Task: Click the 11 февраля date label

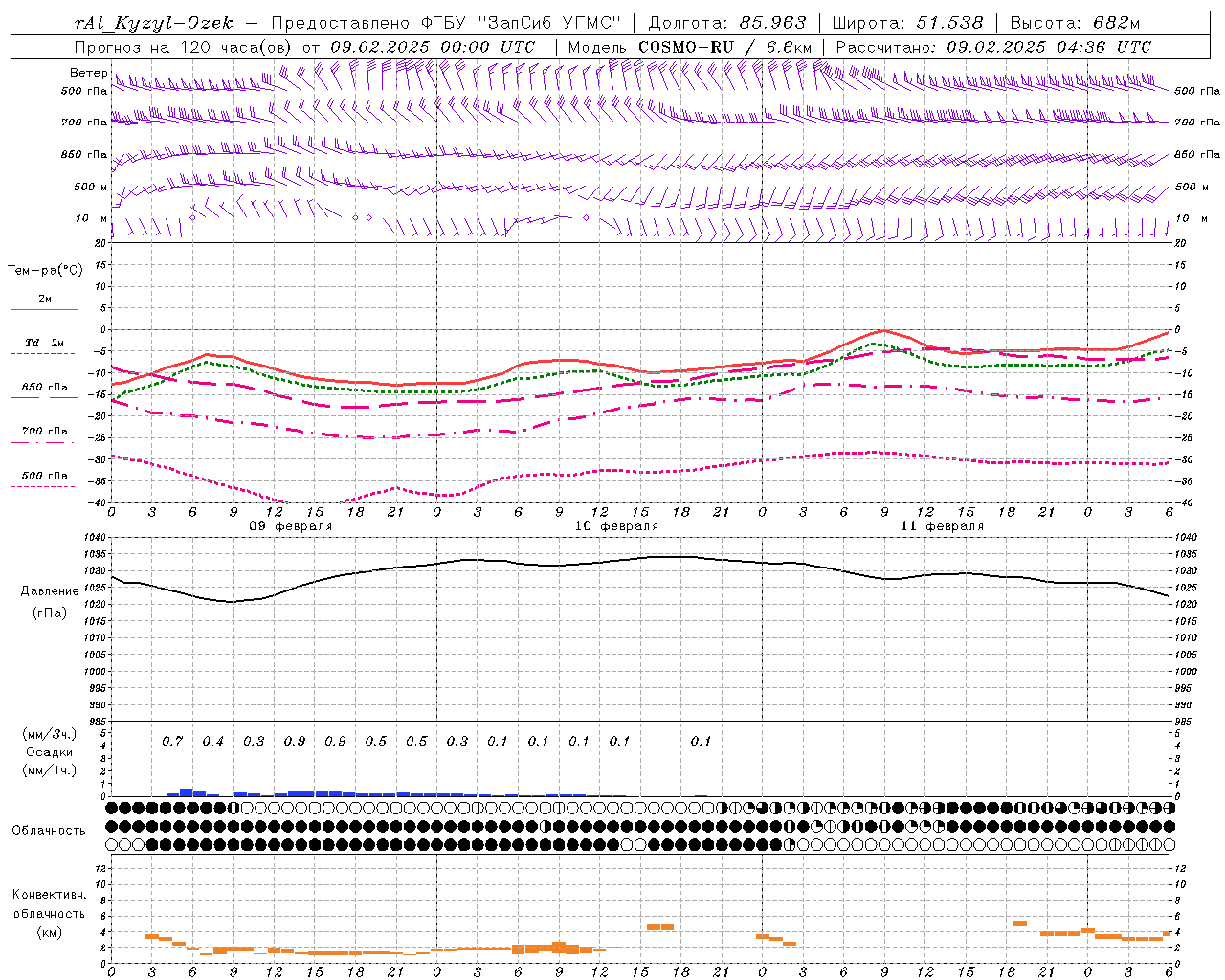Action: pyautogui.click(x=942, y=526)
